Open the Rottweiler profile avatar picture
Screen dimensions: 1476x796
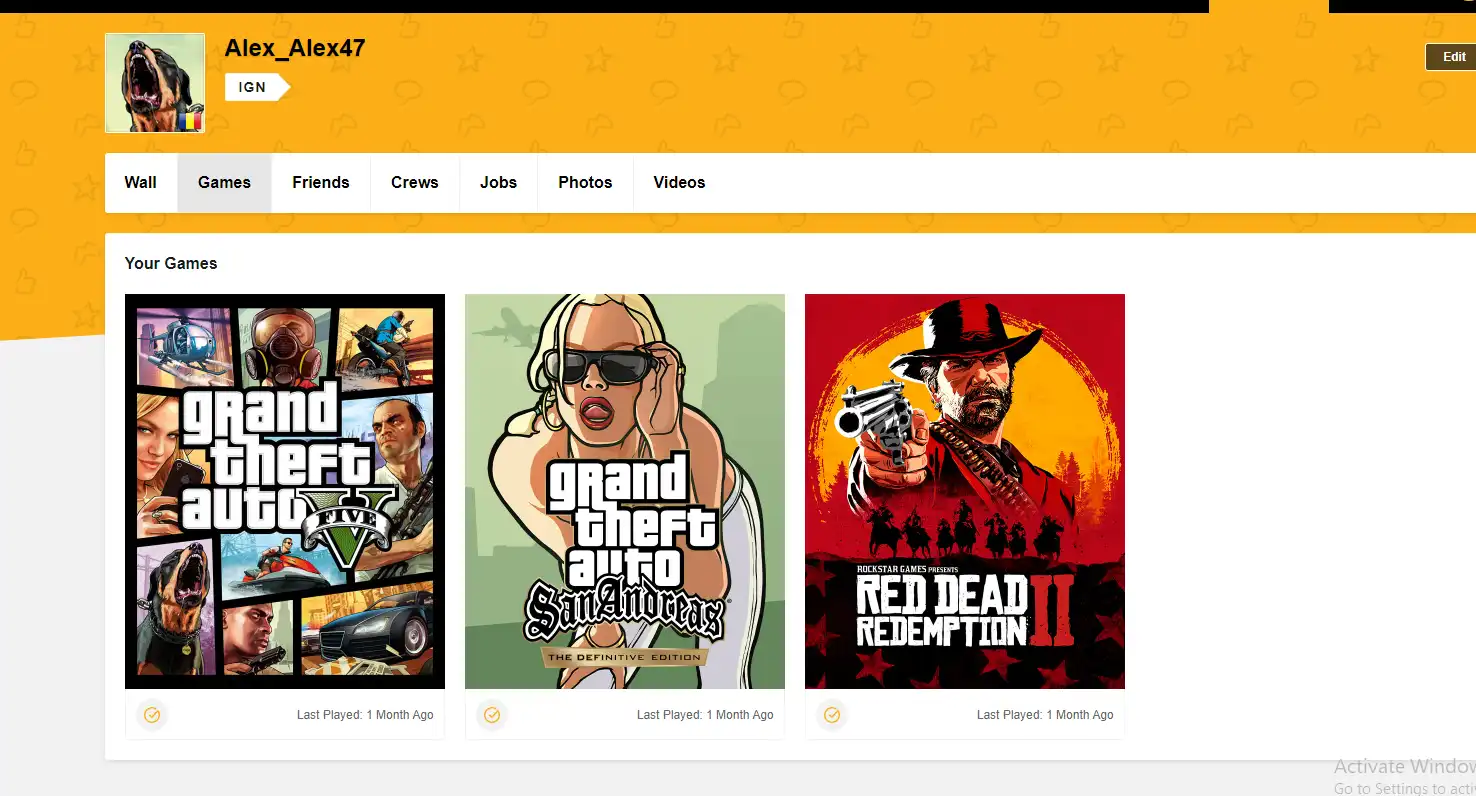(154, 82)
